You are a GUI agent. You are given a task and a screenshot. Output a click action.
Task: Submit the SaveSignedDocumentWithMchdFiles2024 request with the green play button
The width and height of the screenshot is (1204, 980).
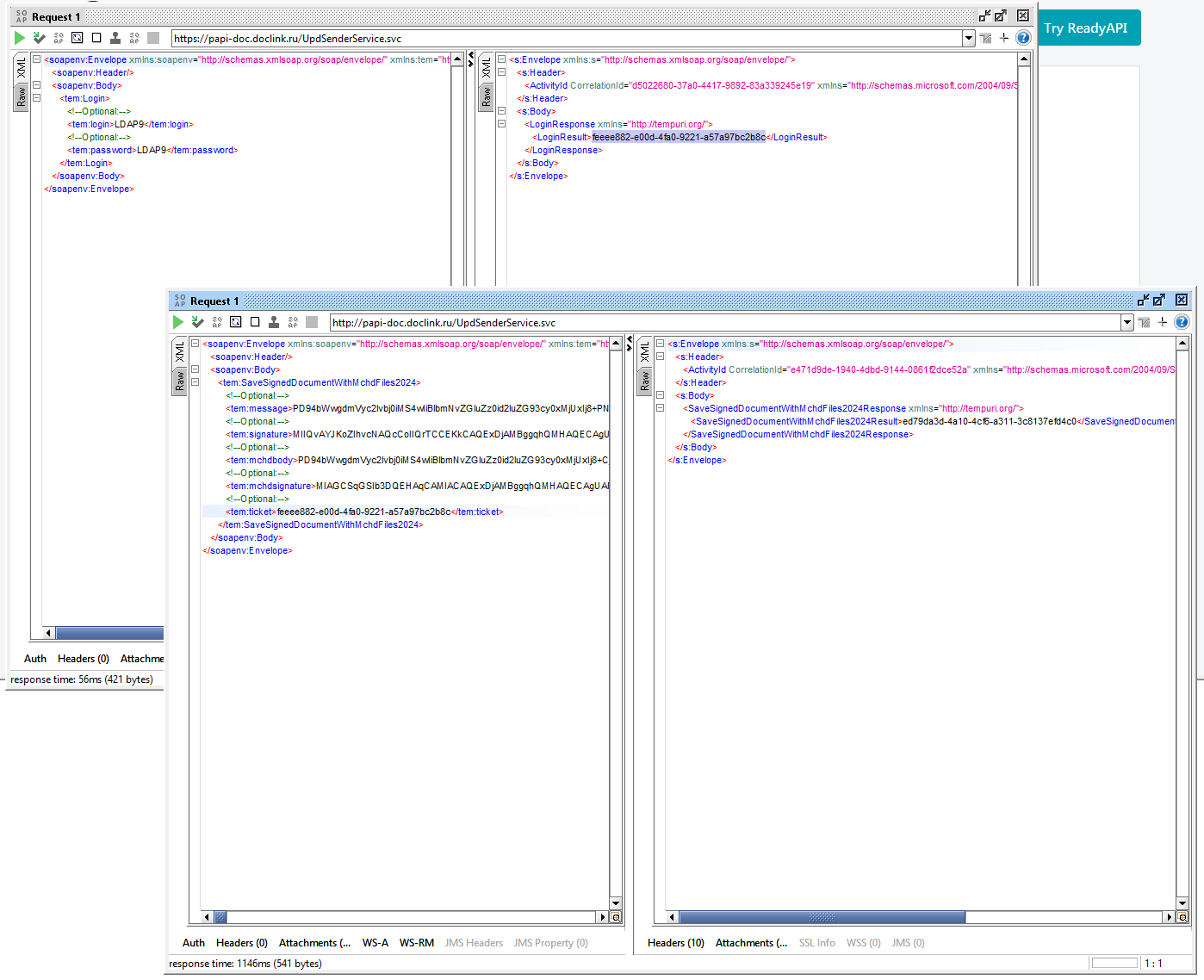click(x=178, y=322)
